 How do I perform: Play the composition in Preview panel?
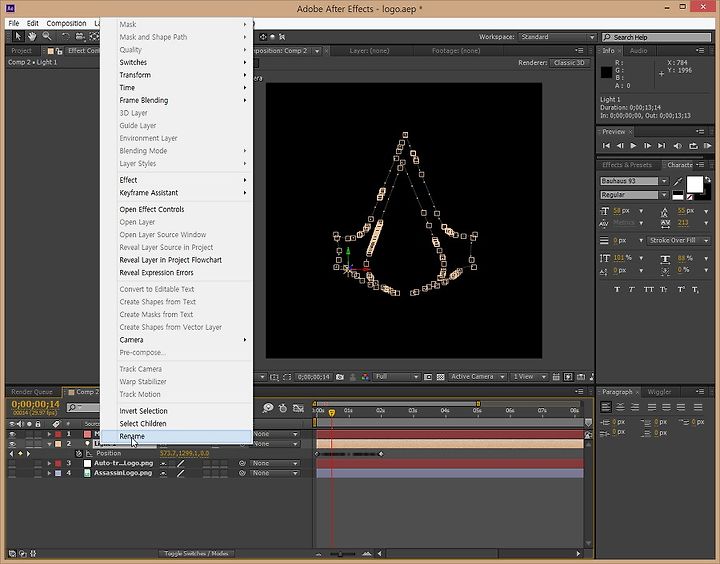coord(634,146)
